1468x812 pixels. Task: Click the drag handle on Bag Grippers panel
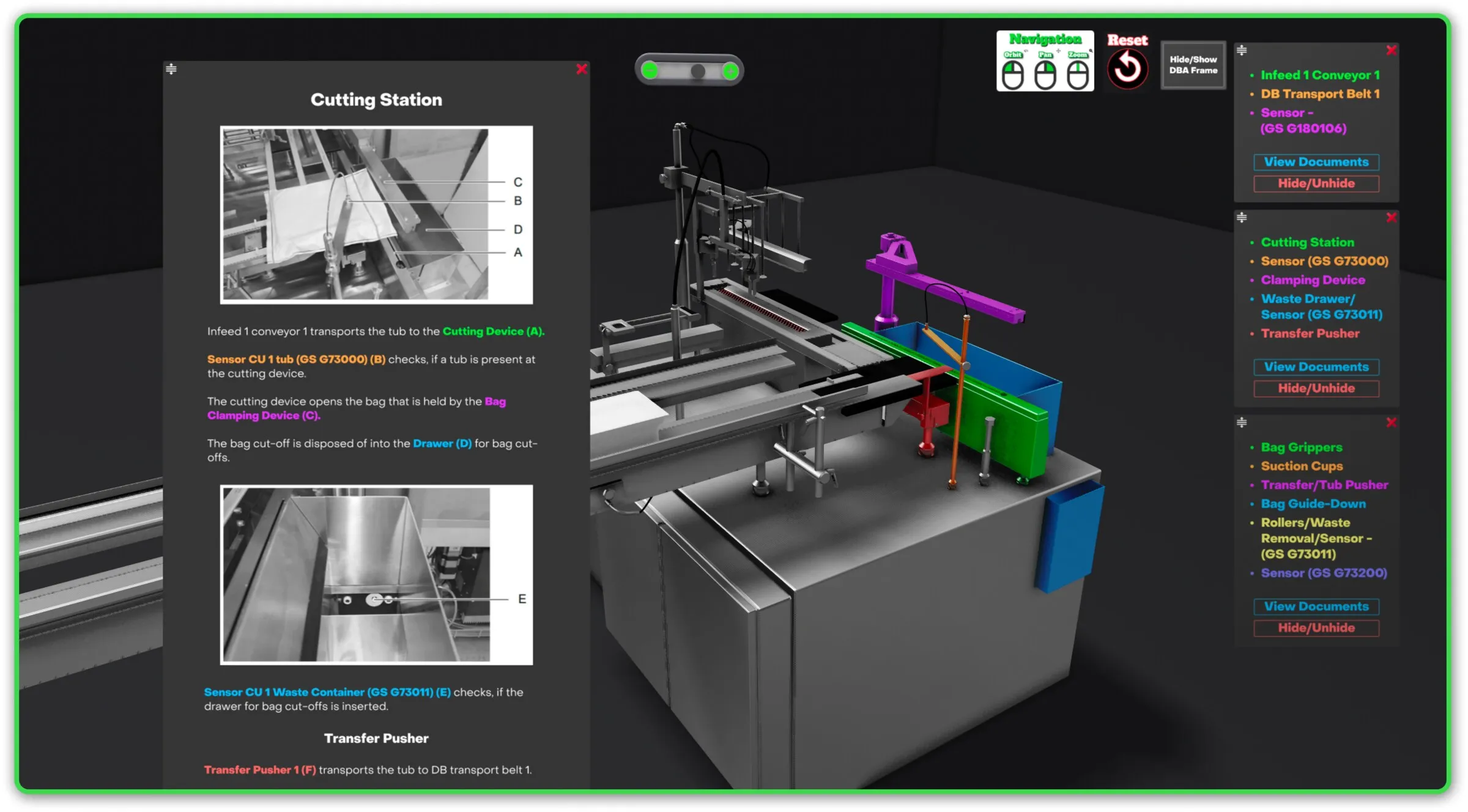click(x=1242, y=423)
